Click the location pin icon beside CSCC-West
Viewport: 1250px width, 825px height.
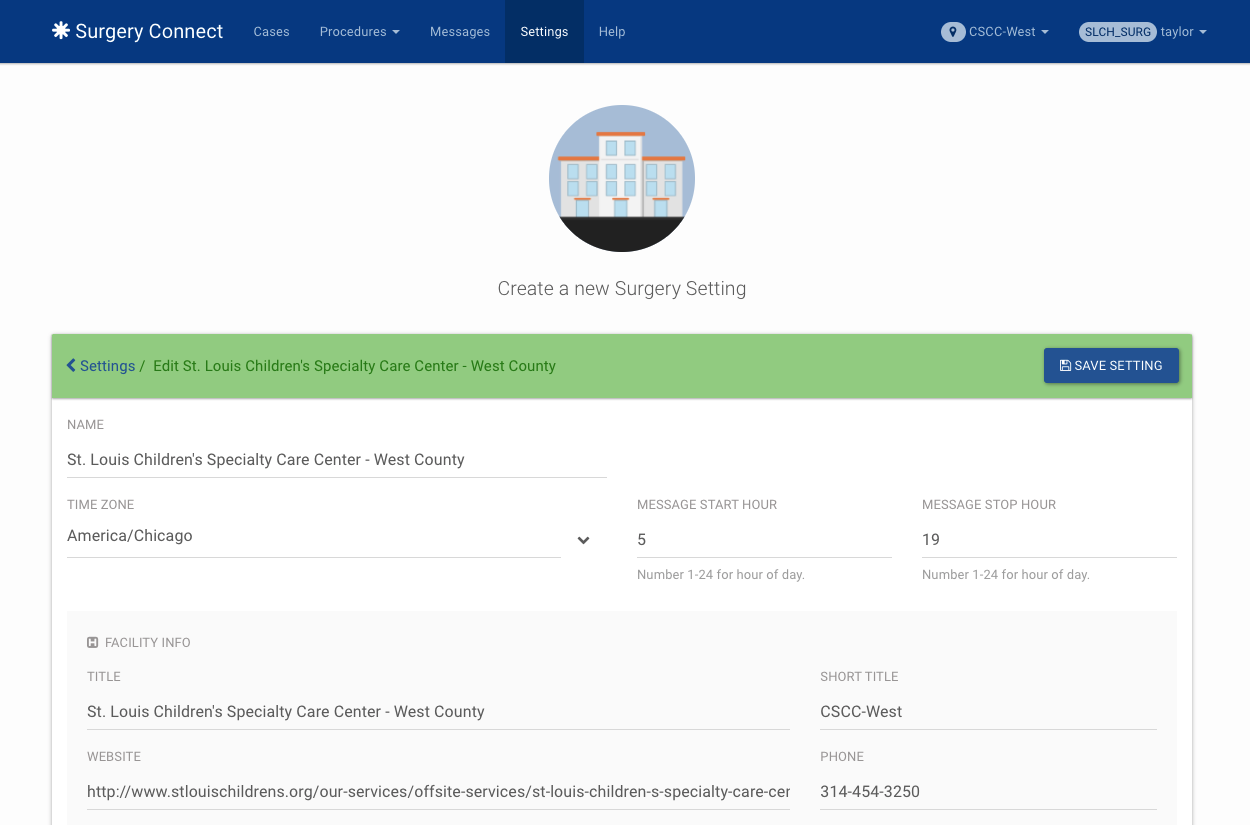click(x=953, y=32)
